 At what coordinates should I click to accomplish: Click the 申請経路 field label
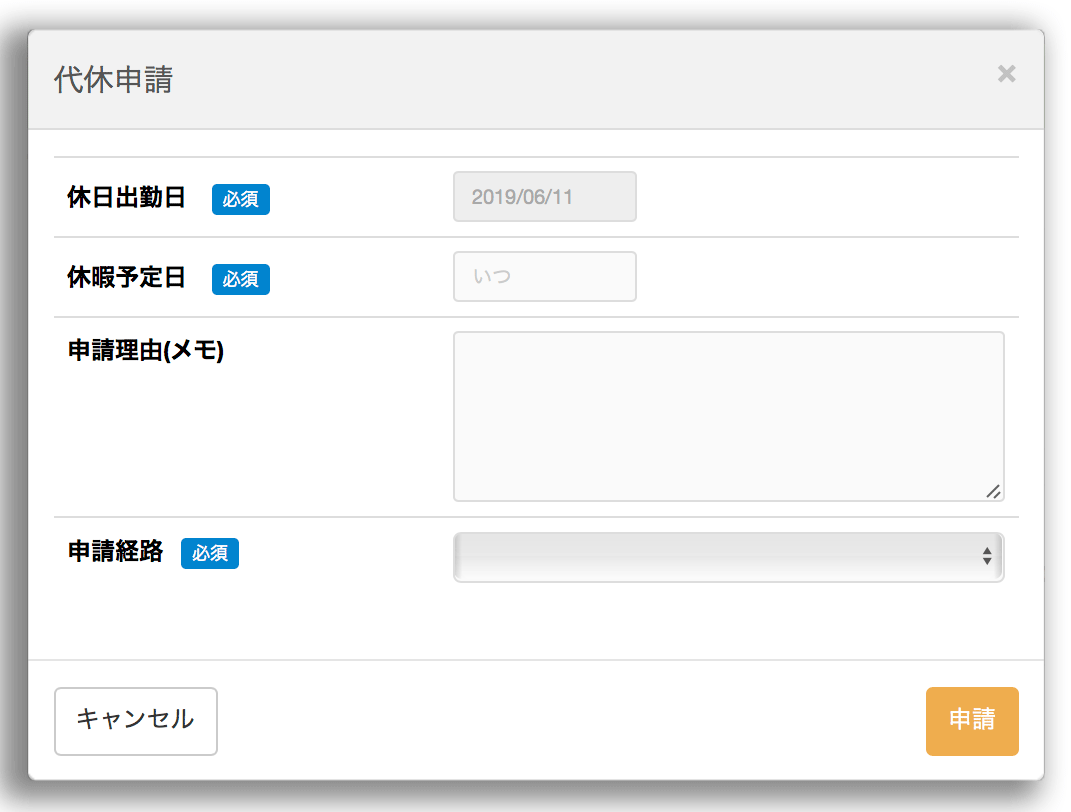point(115,551)
